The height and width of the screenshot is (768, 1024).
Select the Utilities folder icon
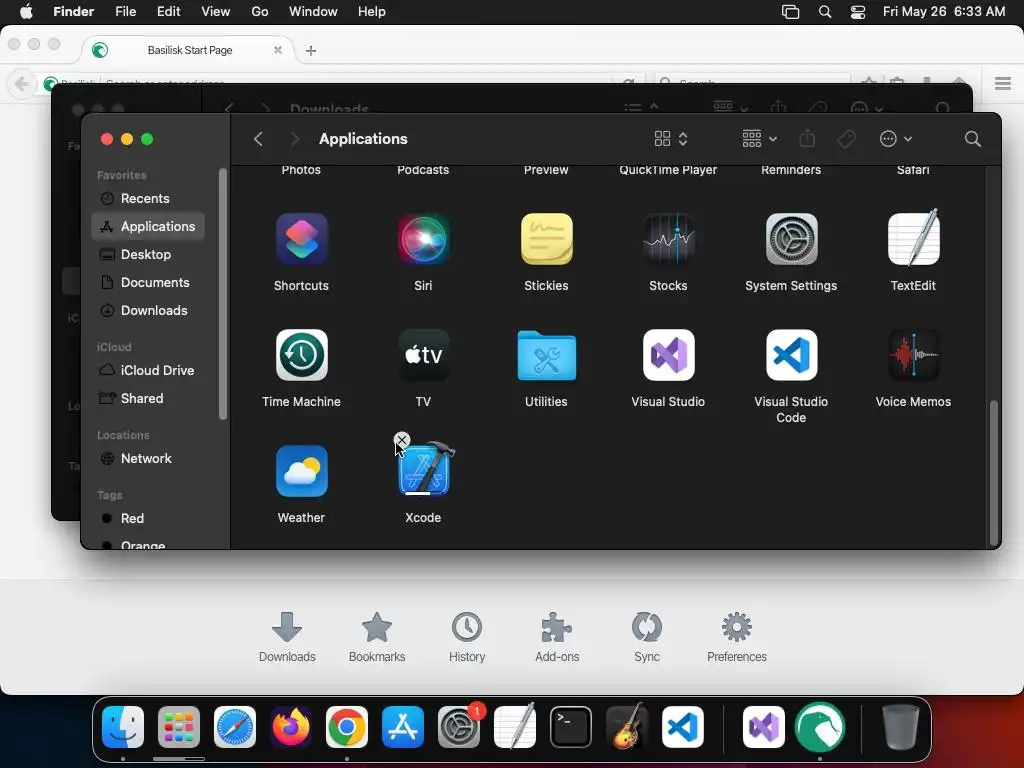point(546,355)
